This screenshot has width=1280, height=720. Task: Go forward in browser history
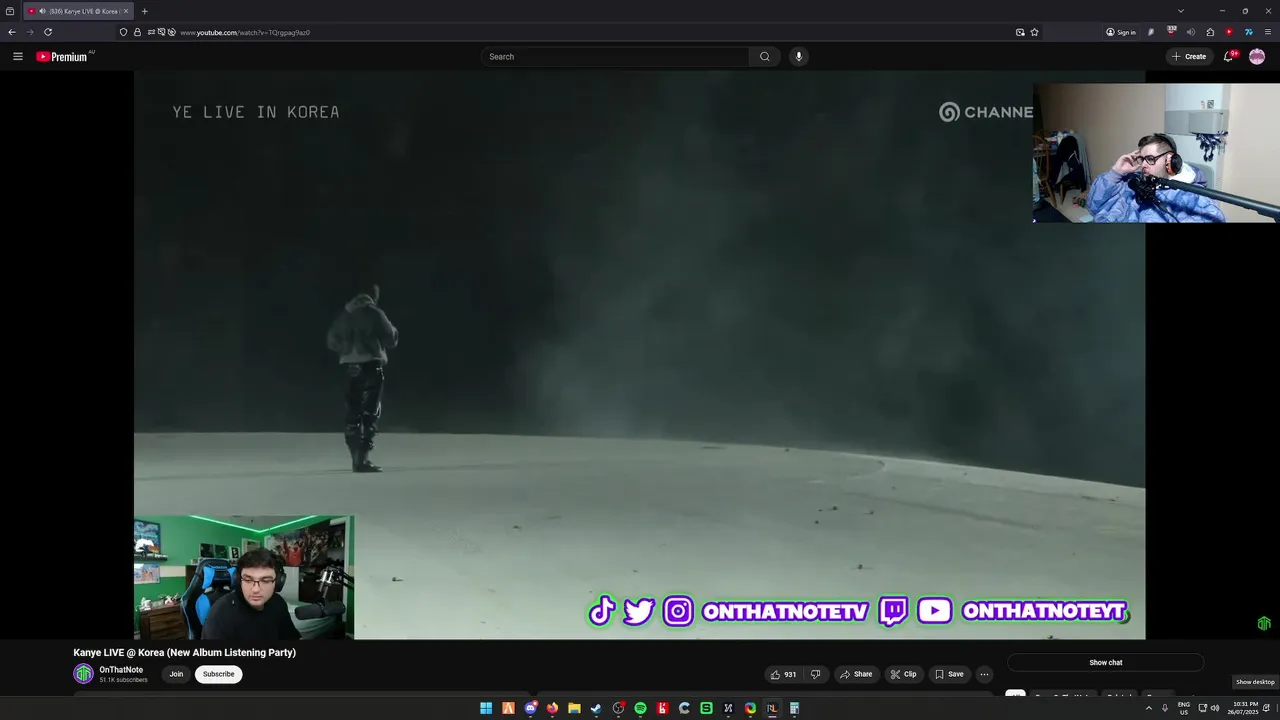tap(29, 32)
